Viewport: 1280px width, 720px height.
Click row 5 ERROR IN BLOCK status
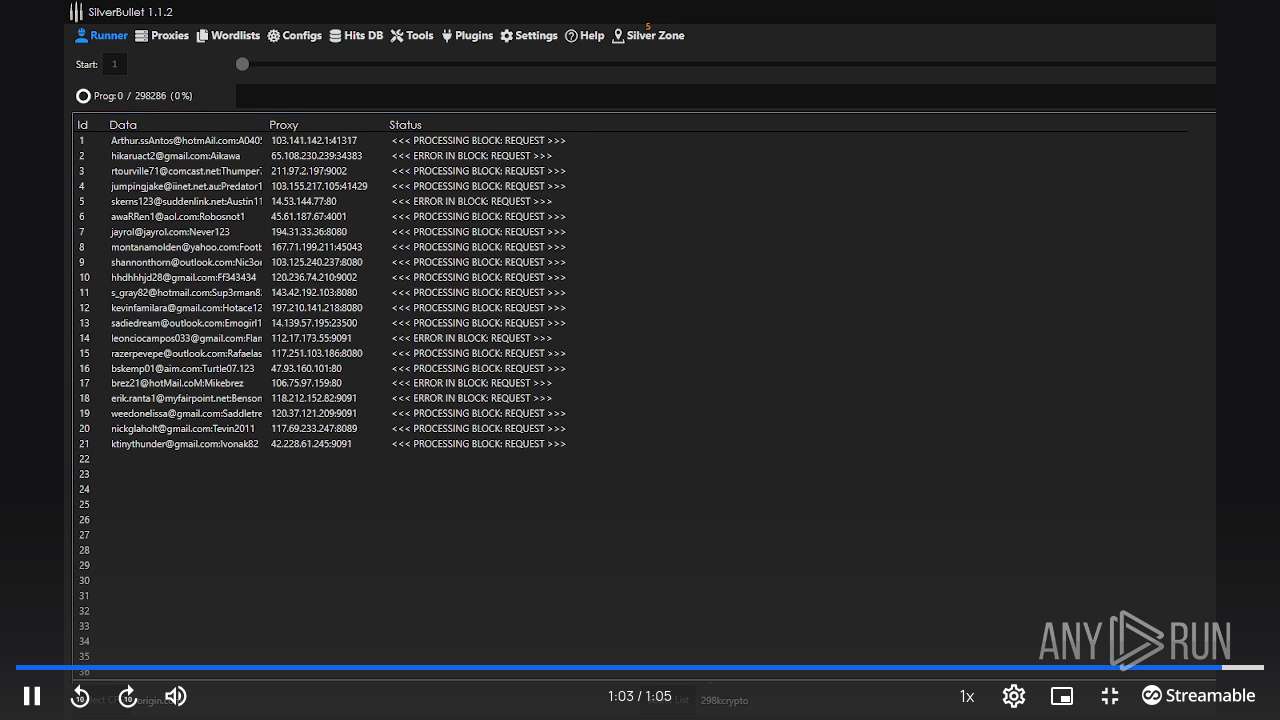point(472,201)
